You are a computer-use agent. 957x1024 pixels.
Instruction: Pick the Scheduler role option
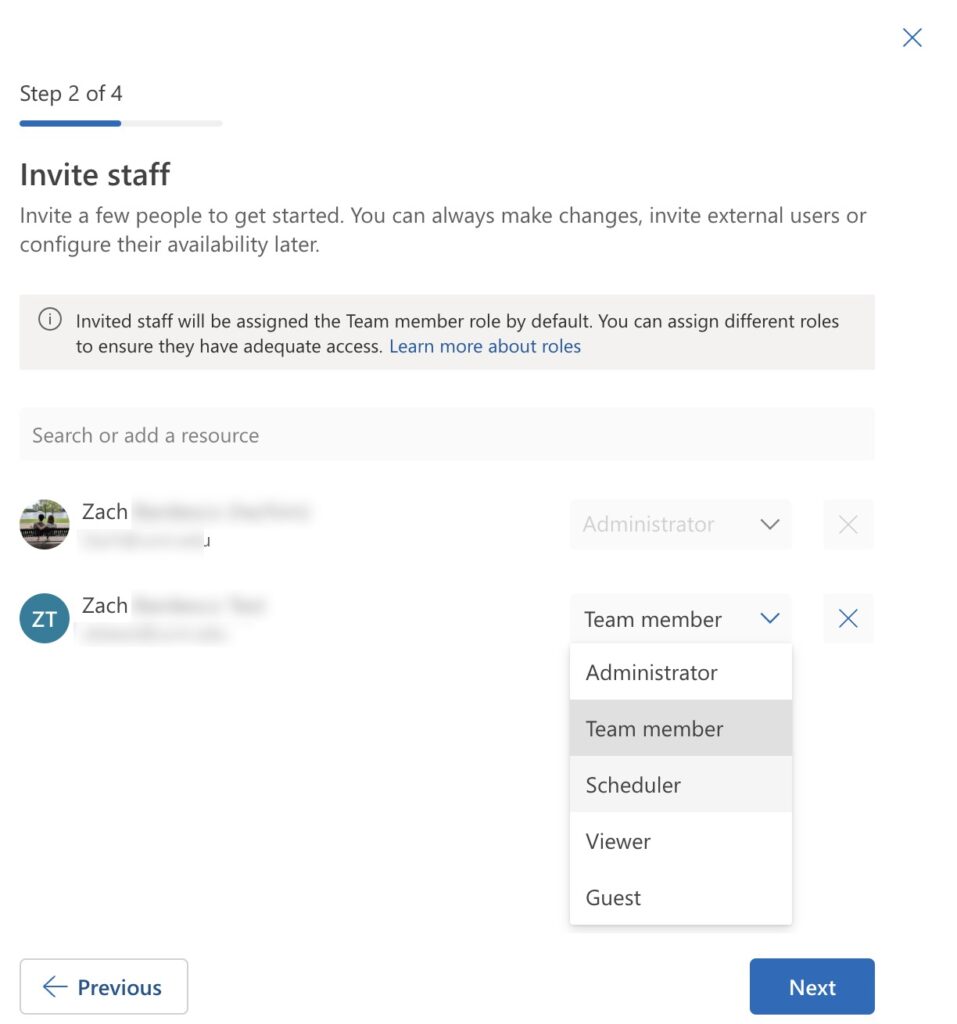[x=681, y=784]
